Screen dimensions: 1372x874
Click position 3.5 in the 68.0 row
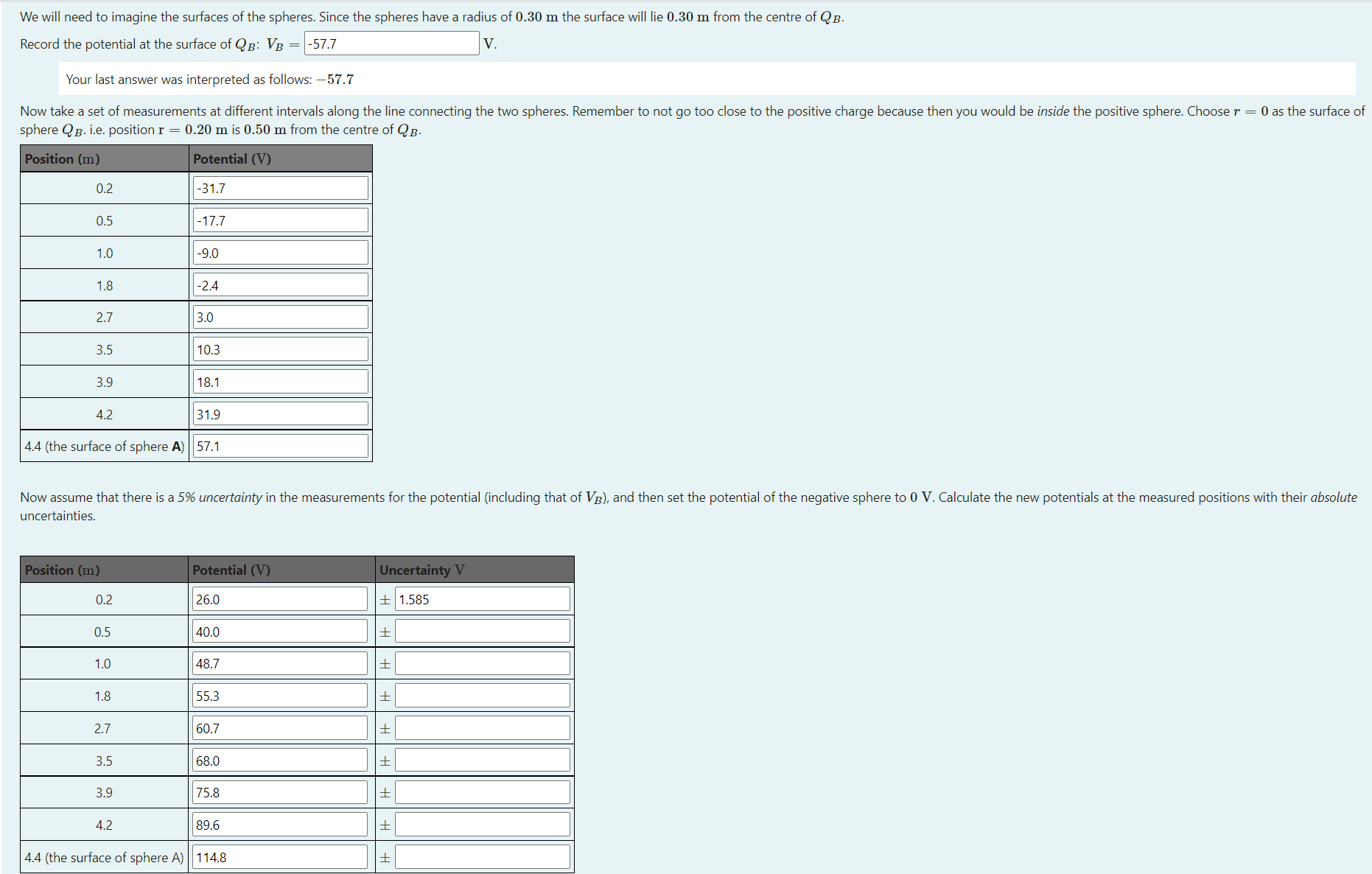(x=104, y=761)
